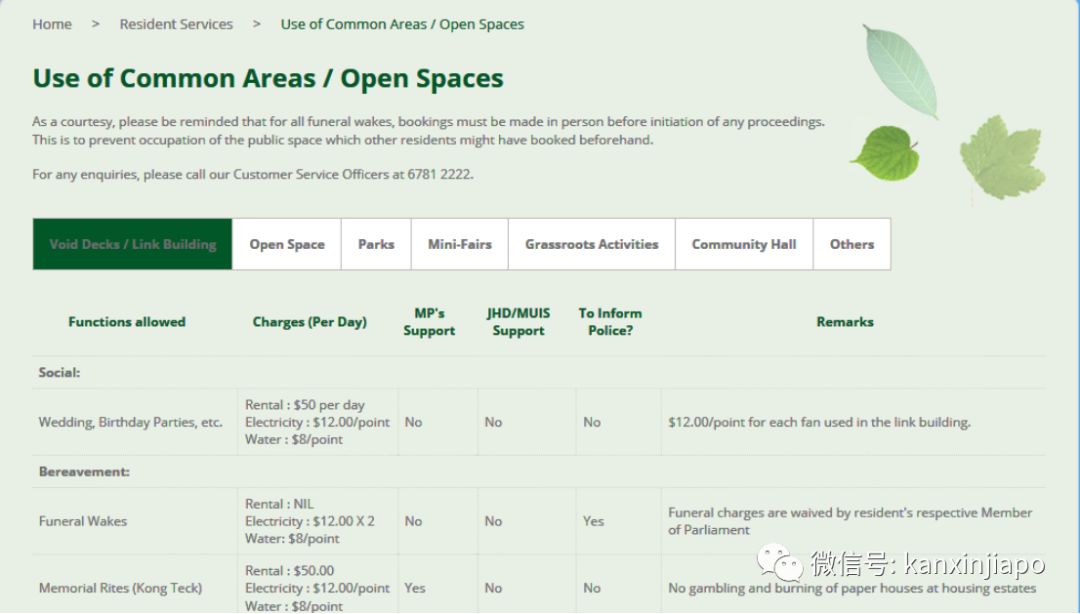1080x614 pixels.
Task: Select the Void Decks / Link Building tab
Action: [133, 244]
